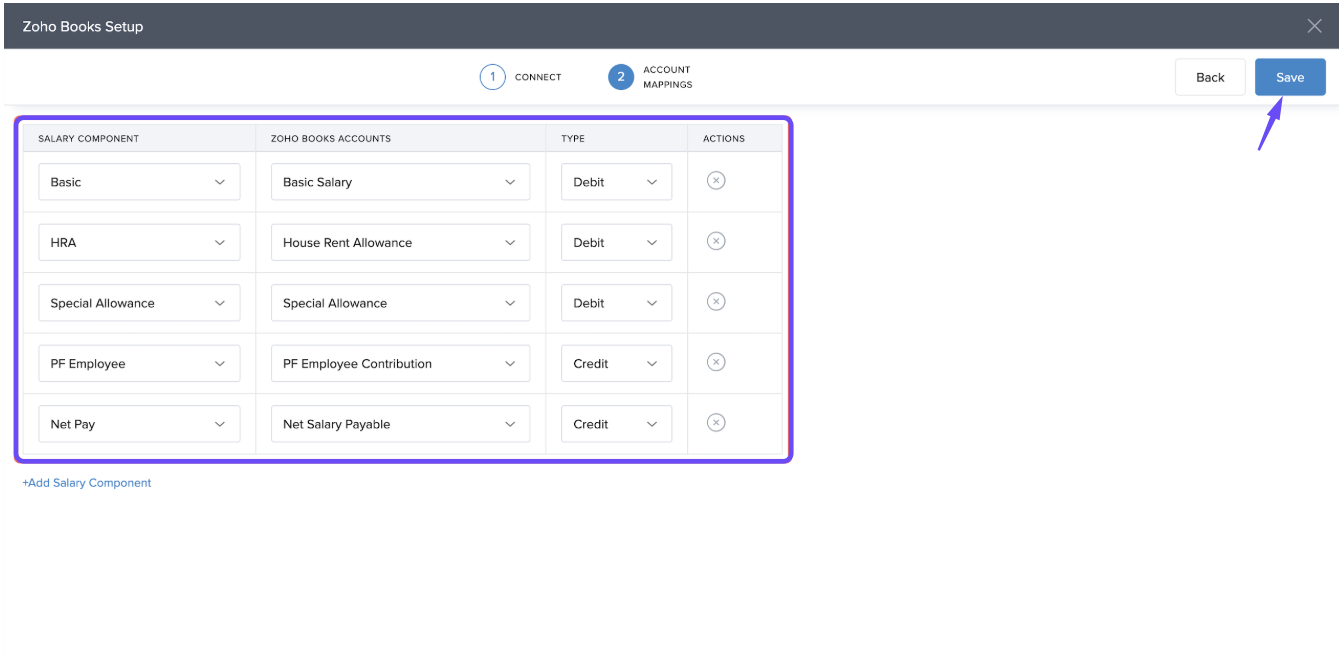Viewport: 1339px width, 658px height.
Task: Open the Net Salary Payable account dropdown
Action: (x=400, y=424)
